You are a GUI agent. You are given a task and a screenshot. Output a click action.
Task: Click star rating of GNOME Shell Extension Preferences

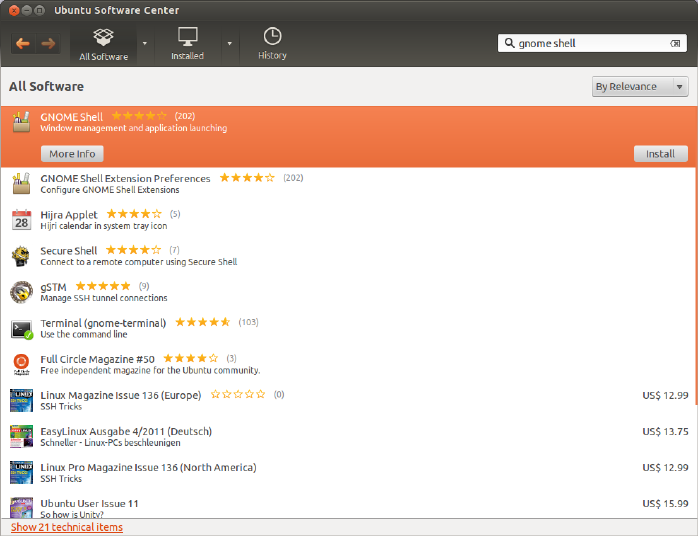tap(247, 178)
